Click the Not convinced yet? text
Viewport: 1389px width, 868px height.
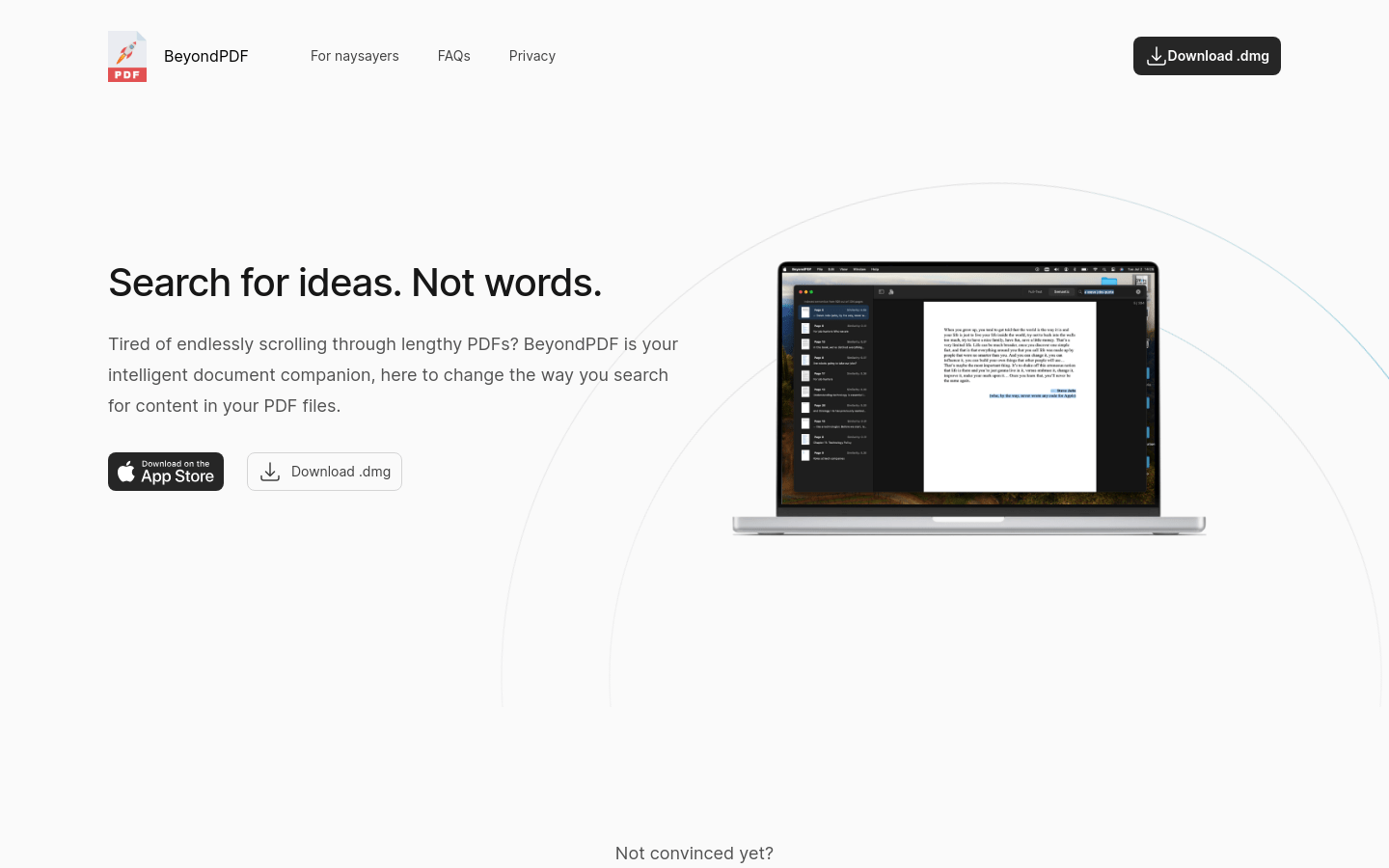pyautogui.click(x=694, y=854)
